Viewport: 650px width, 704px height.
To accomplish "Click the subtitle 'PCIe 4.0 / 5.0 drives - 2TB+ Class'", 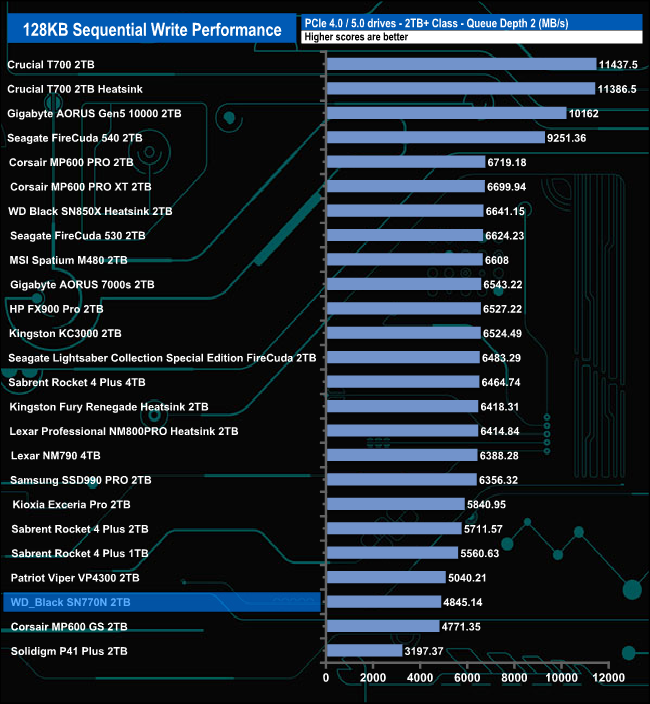I will [381, 23].
